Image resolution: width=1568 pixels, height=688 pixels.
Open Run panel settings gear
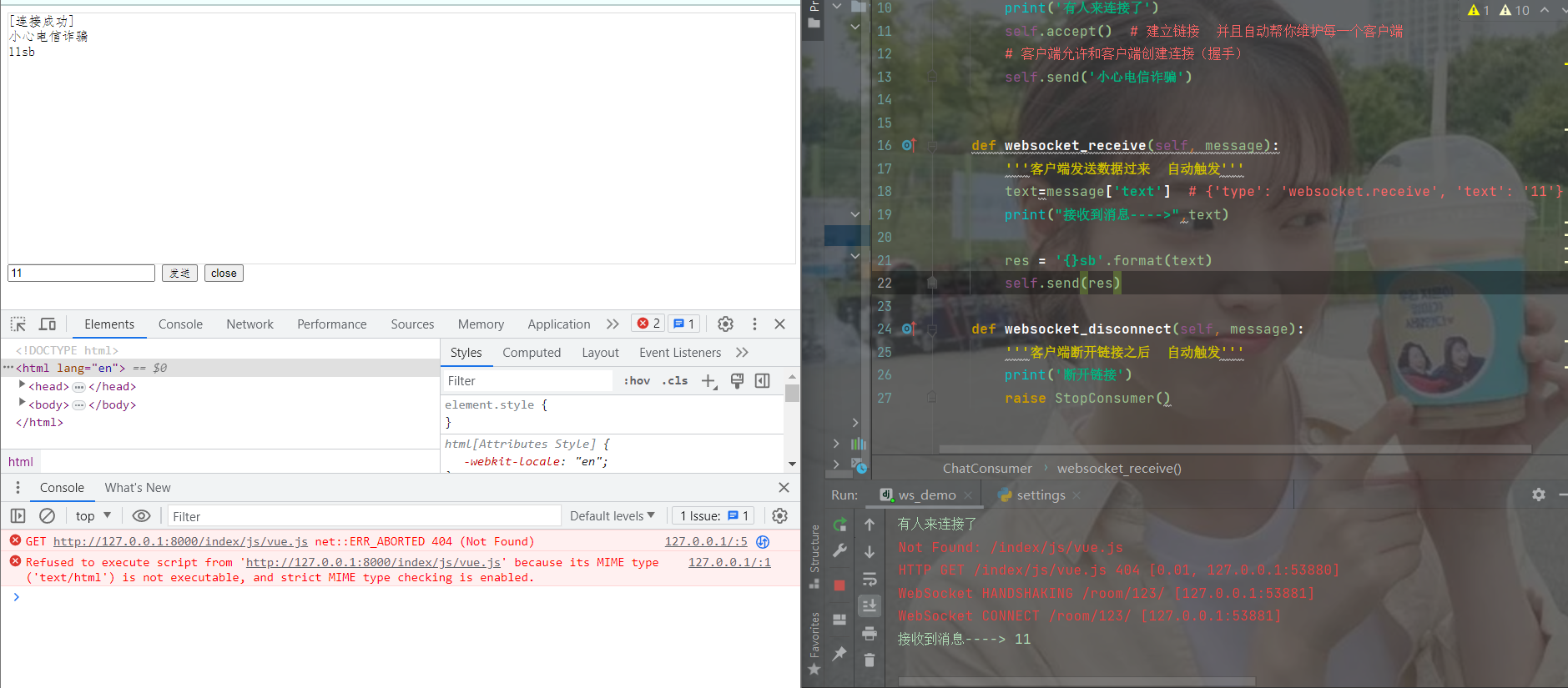pos(1538,495)
